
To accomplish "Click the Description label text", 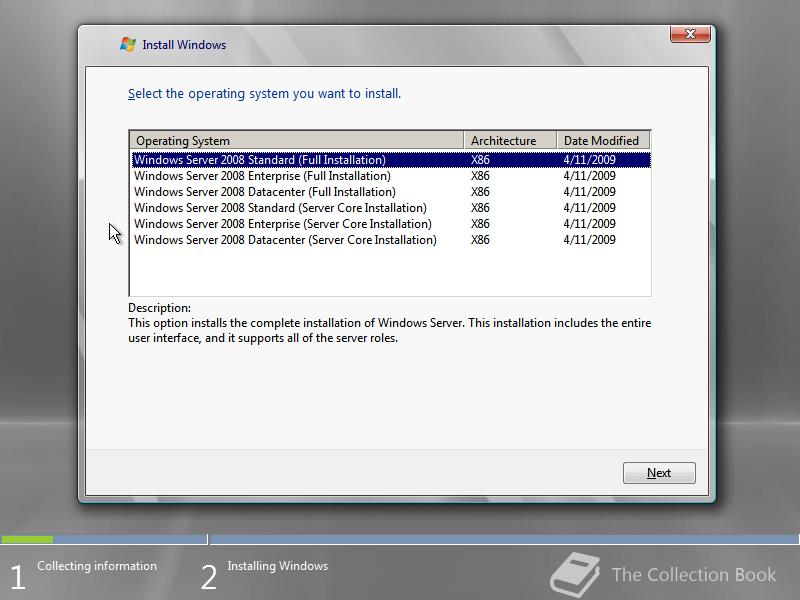I will (x=159, y=308).
